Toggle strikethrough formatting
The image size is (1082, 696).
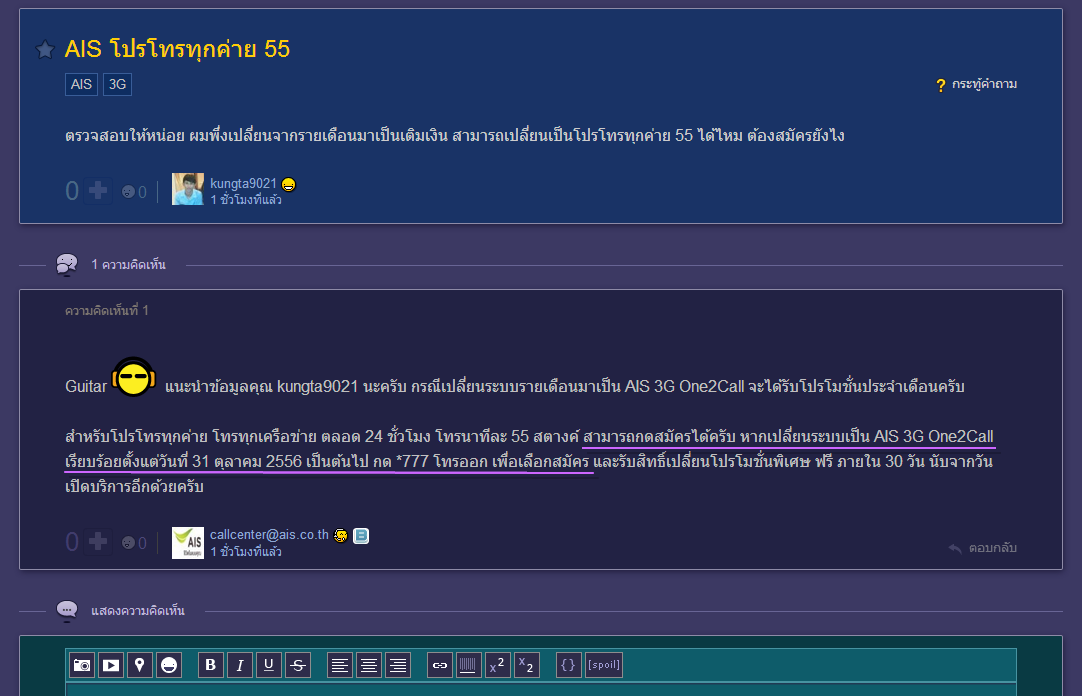click(x=297, y=665)
